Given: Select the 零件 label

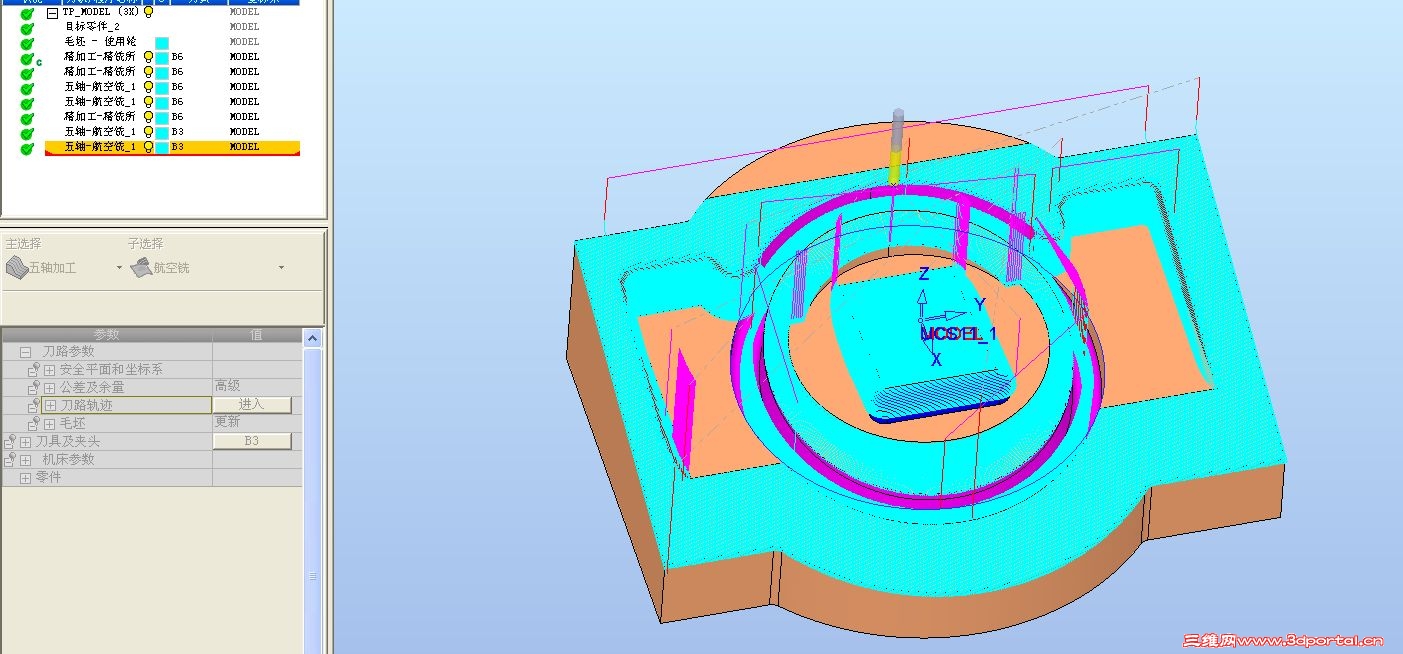Looking at the screenshot, I should tap(49, 478).
